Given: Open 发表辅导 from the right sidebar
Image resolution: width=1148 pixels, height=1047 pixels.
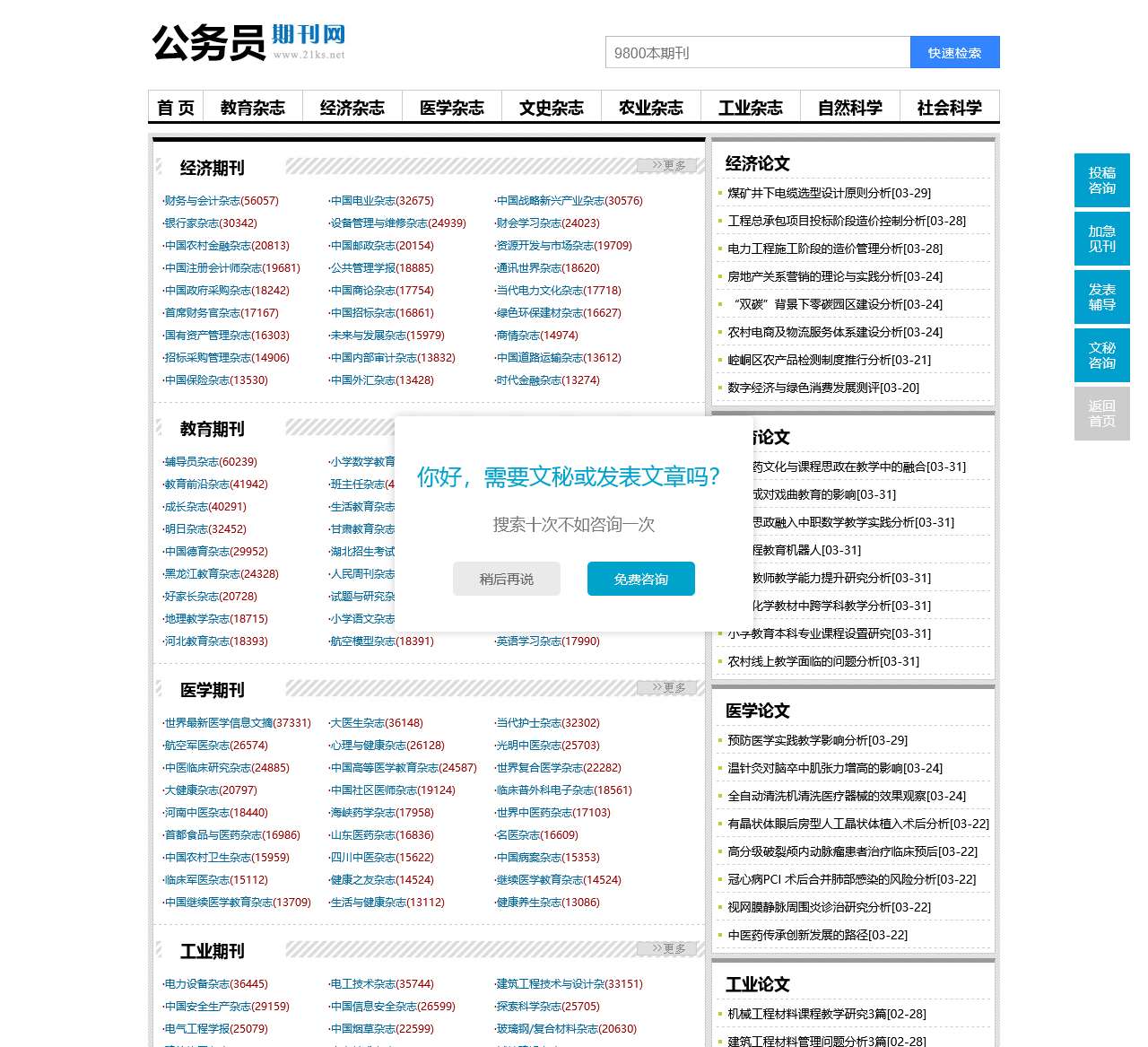Looking at the screenshot, I should tap(1101, 297).
